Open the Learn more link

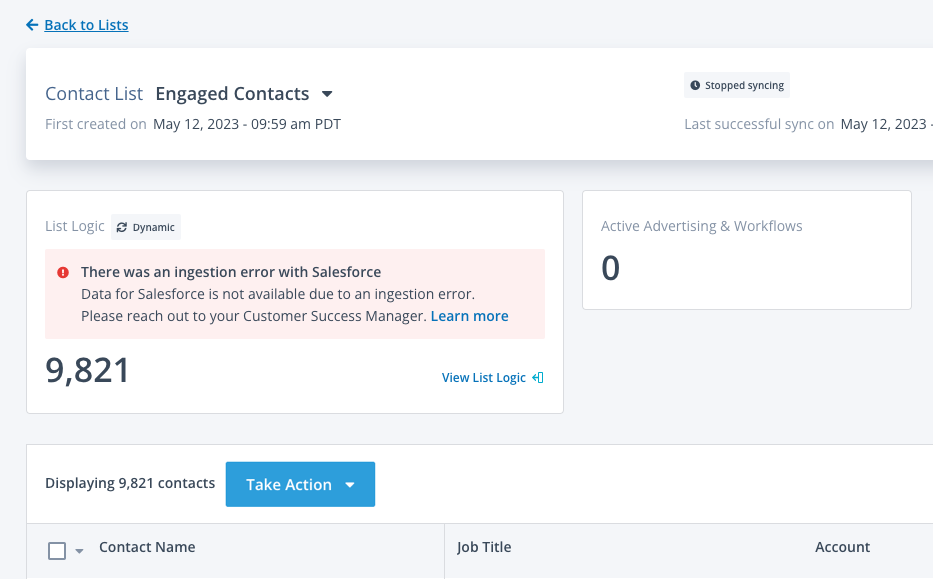point(469,316)
